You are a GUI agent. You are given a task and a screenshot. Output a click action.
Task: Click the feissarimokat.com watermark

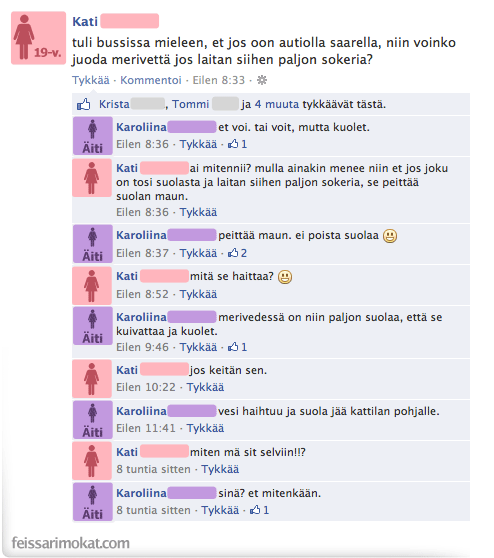click(x=70, y=543)
